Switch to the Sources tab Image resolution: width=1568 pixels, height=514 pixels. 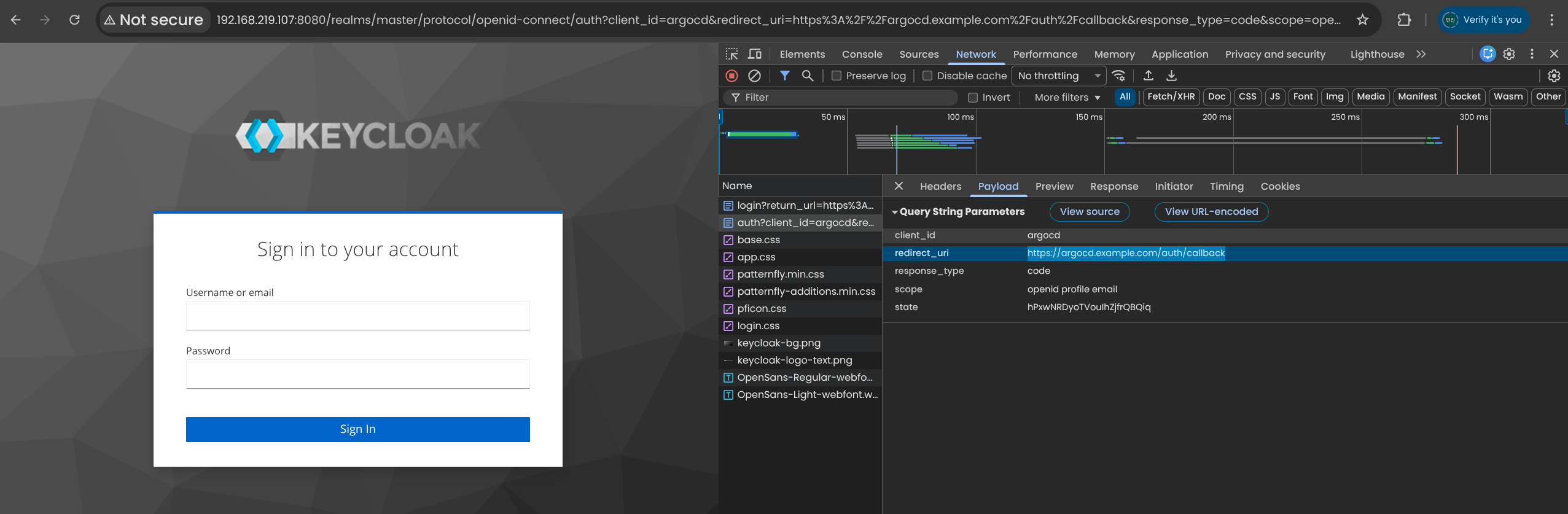point(919,54)
